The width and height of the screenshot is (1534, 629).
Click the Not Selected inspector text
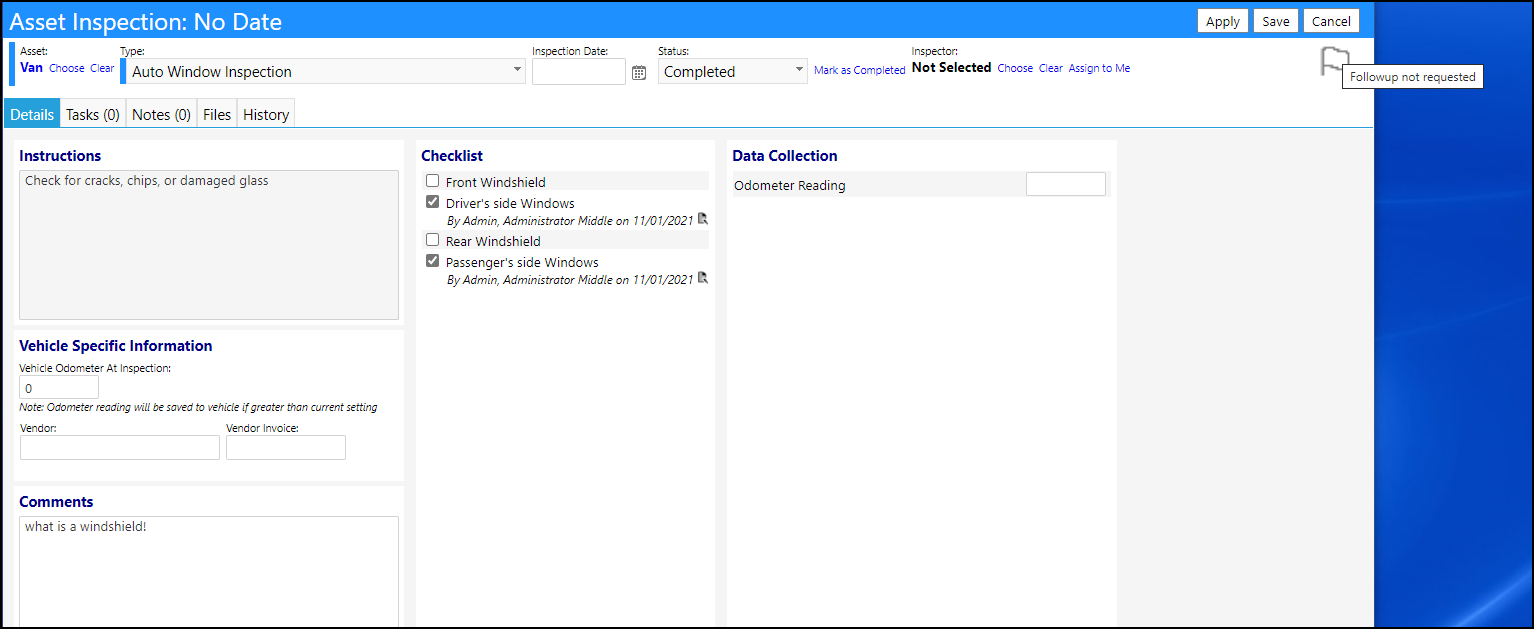click(951, 68)
